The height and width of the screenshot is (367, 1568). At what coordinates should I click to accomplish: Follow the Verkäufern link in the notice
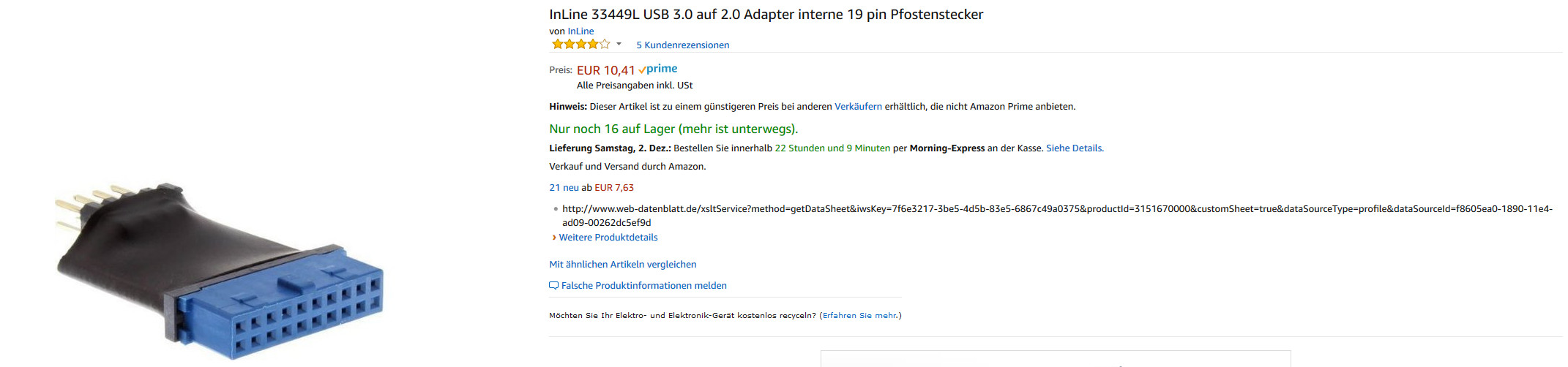(858, 107)
